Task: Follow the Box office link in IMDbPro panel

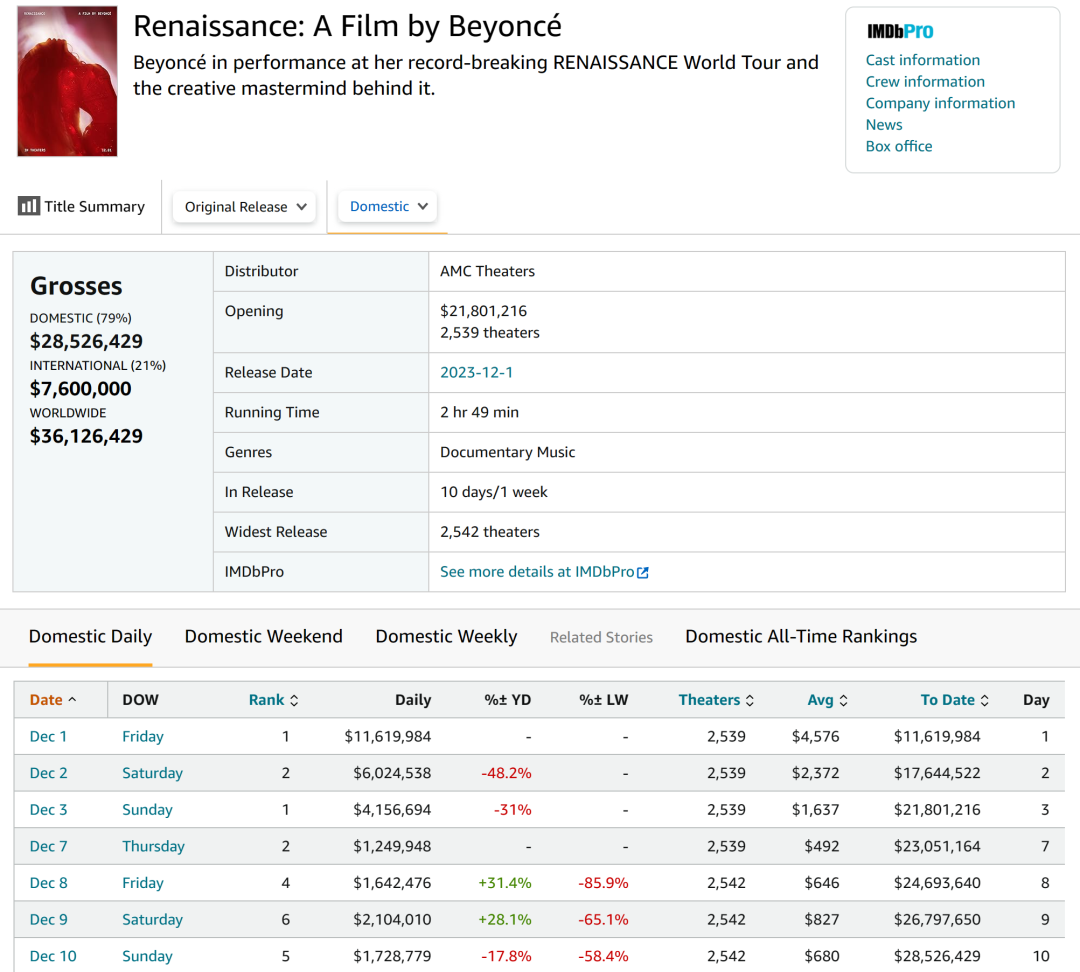Action: pyautogui.click(x=898, y=146)
